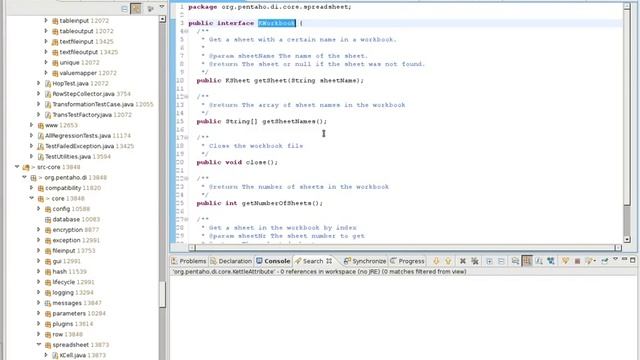This screenshot has width=640, height=360.
Task: Click the KettleAttribute search result summary text
Action: pyautogui.click(x=319, y=271)
